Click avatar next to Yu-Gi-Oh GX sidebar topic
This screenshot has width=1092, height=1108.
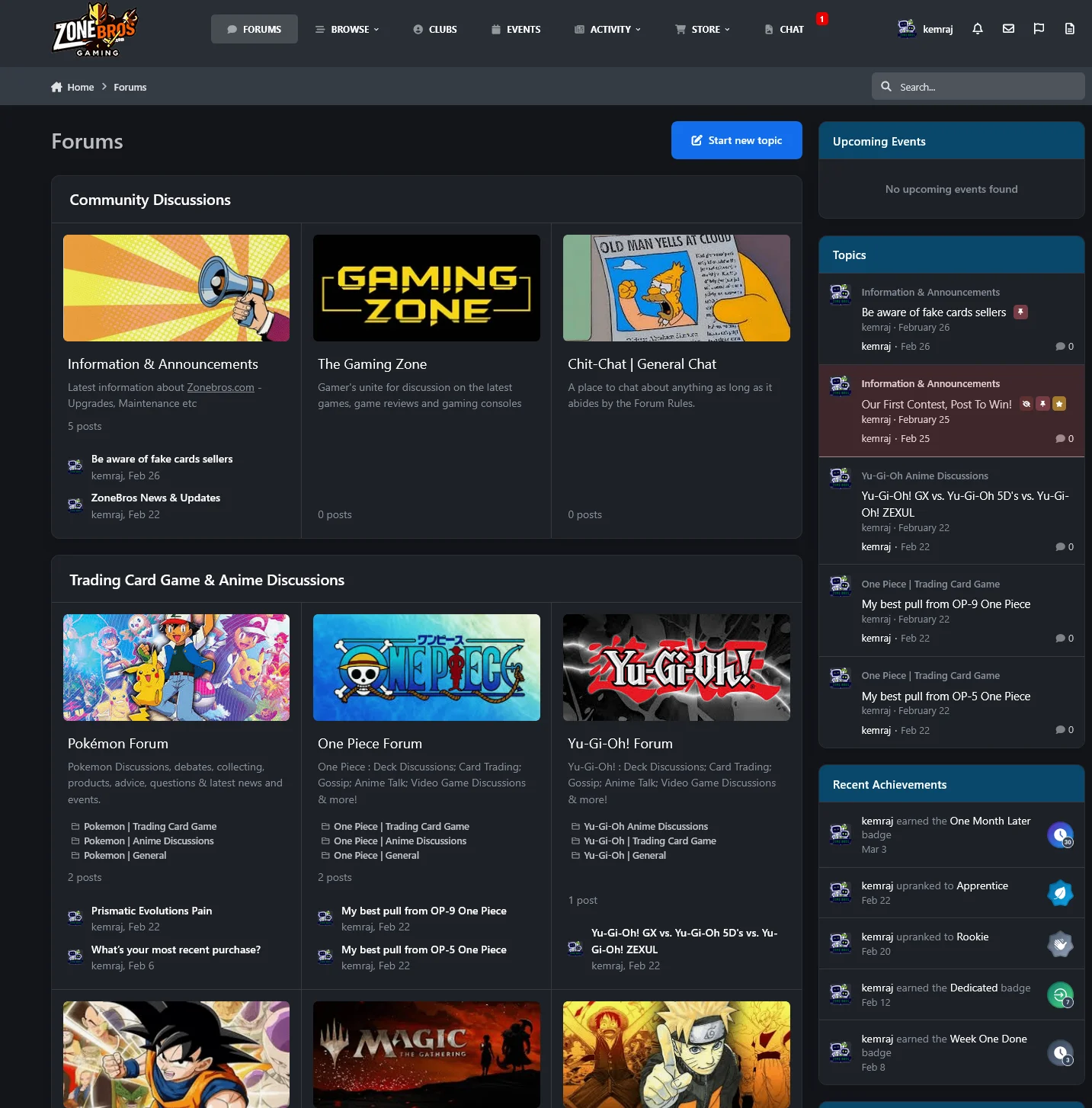click(841, 478)
